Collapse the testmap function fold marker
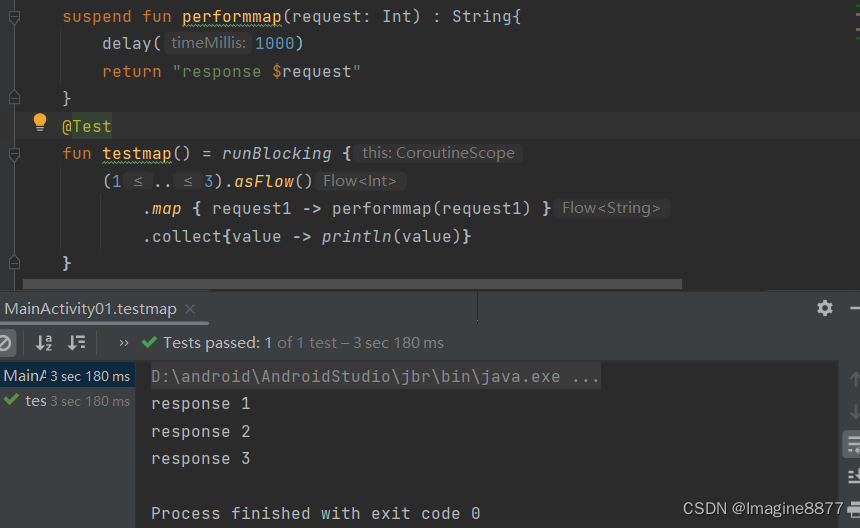Viewport: 860px width, 528px height. 15,154
